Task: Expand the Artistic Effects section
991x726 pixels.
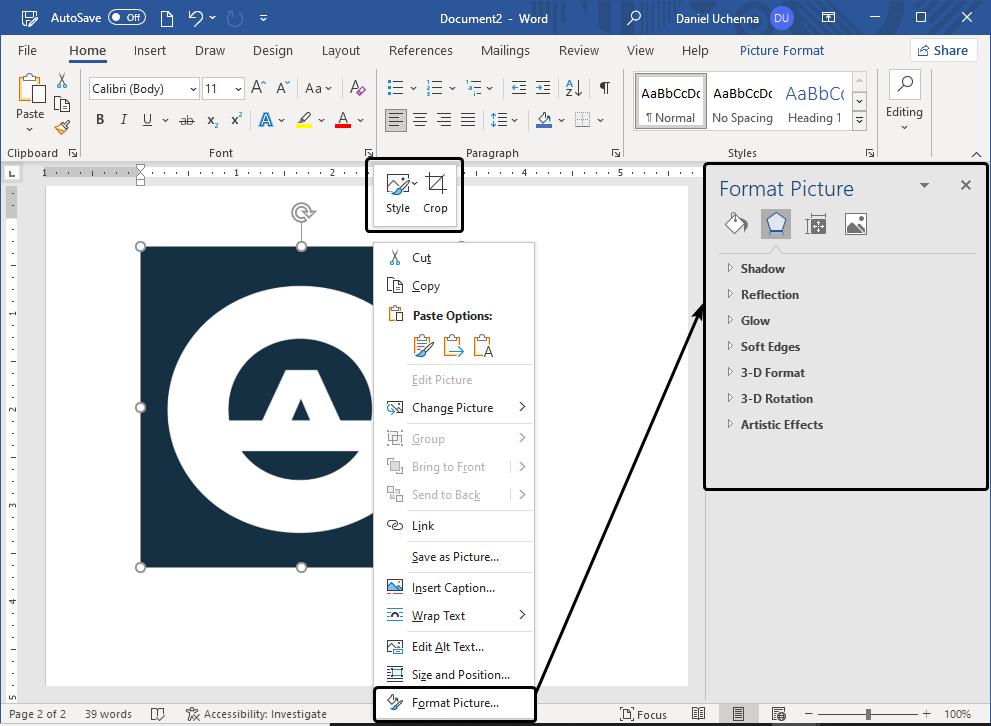Action: 781,424
